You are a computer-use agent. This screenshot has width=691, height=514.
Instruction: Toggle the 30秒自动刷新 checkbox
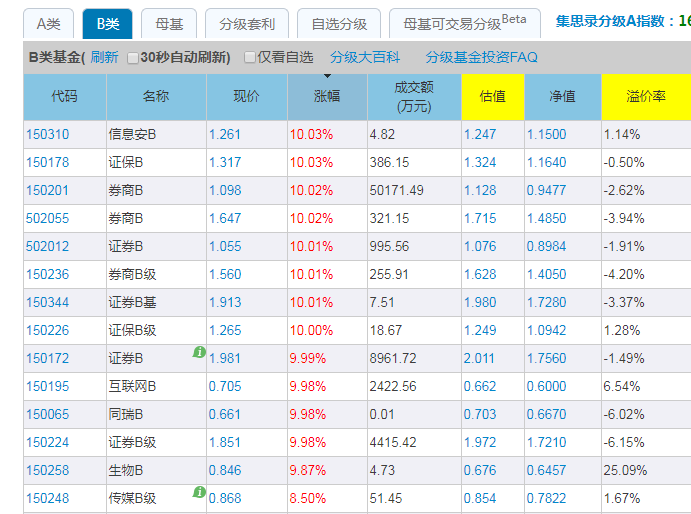tap(133, 58)
